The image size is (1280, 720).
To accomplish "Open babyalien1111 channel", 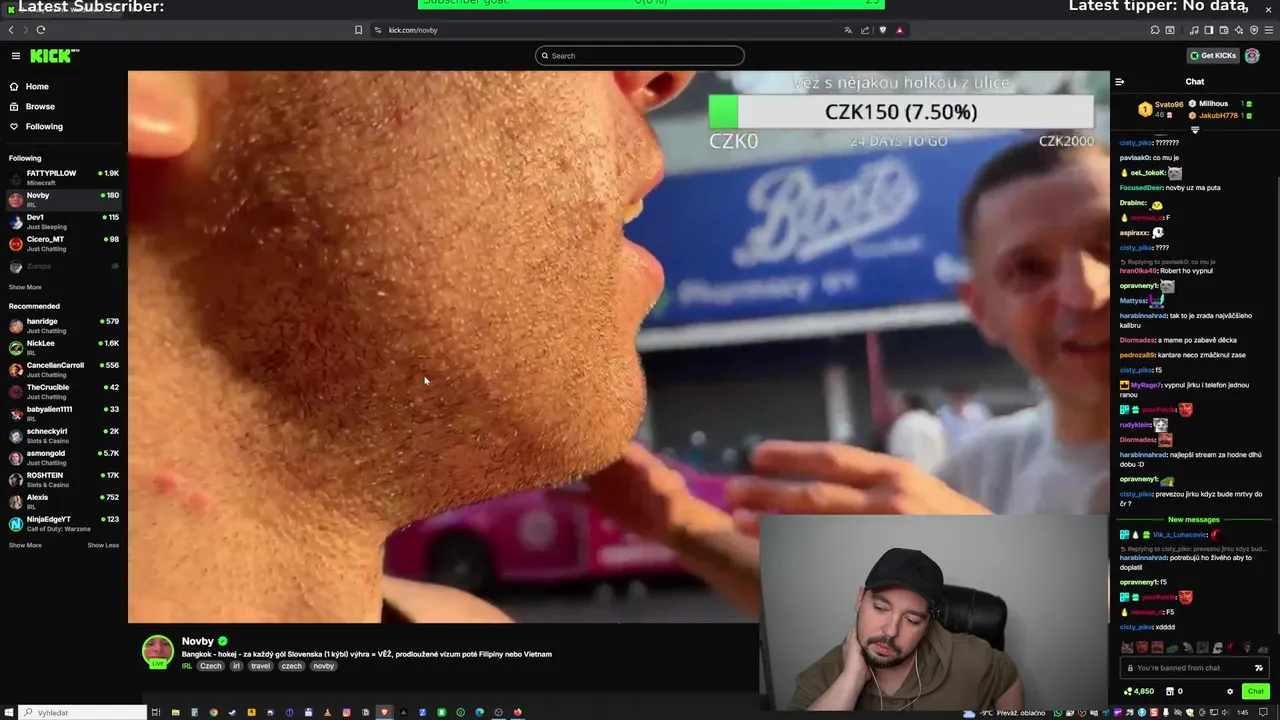I will (x=64, y=413).
